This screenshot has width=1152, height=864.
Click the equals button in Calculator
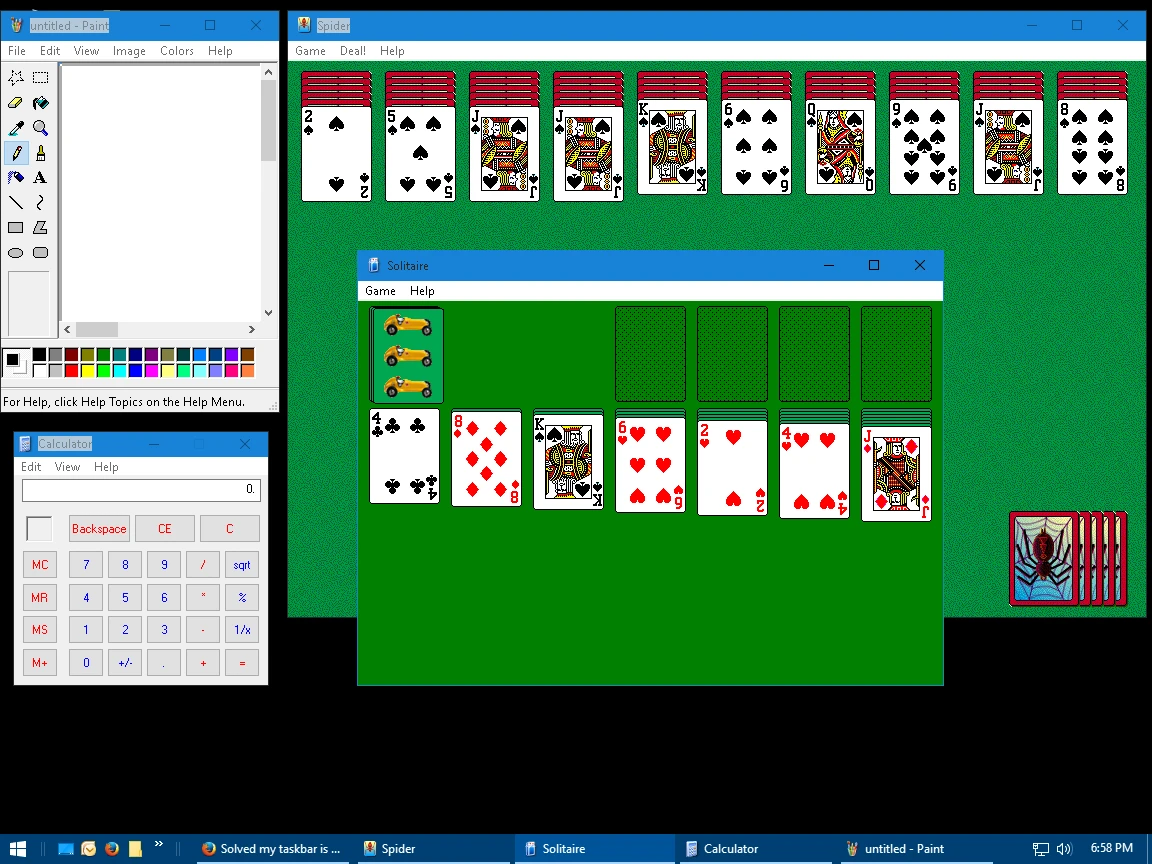[x=242, y=663]
